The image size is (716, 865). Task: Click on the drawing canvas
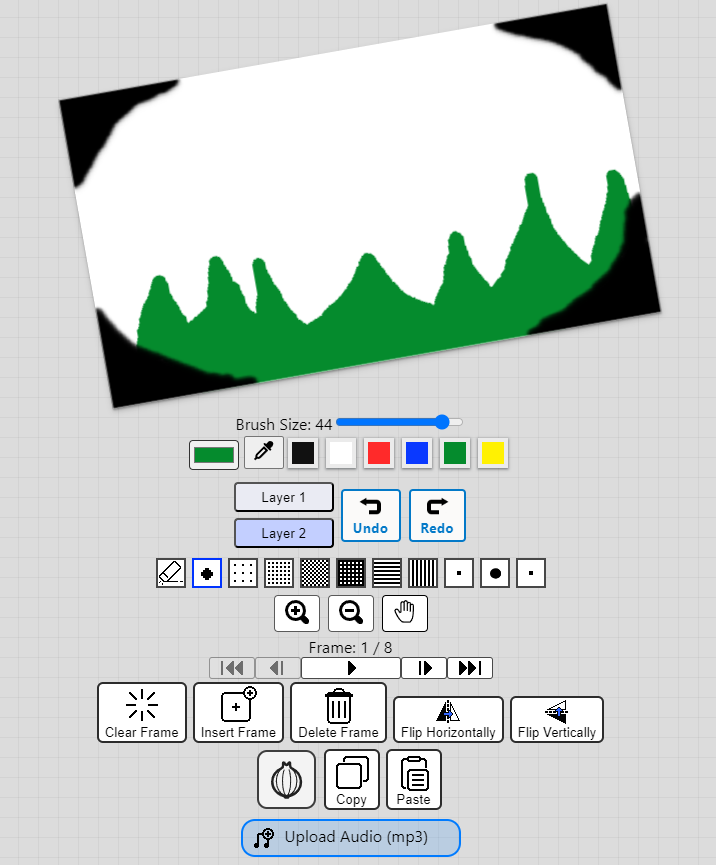pyautogui.click(x=360, y=206)
